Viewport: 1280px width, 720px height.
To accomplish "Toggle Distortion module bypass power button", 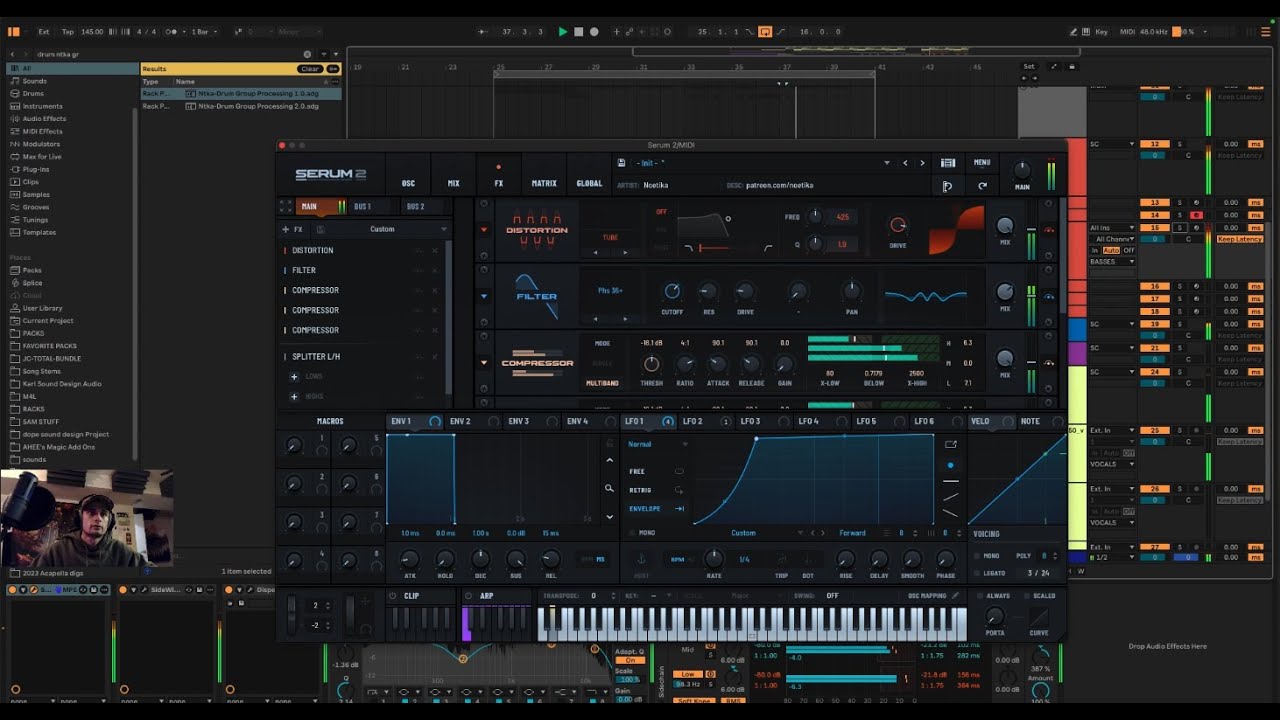I will click(1048, 230).
